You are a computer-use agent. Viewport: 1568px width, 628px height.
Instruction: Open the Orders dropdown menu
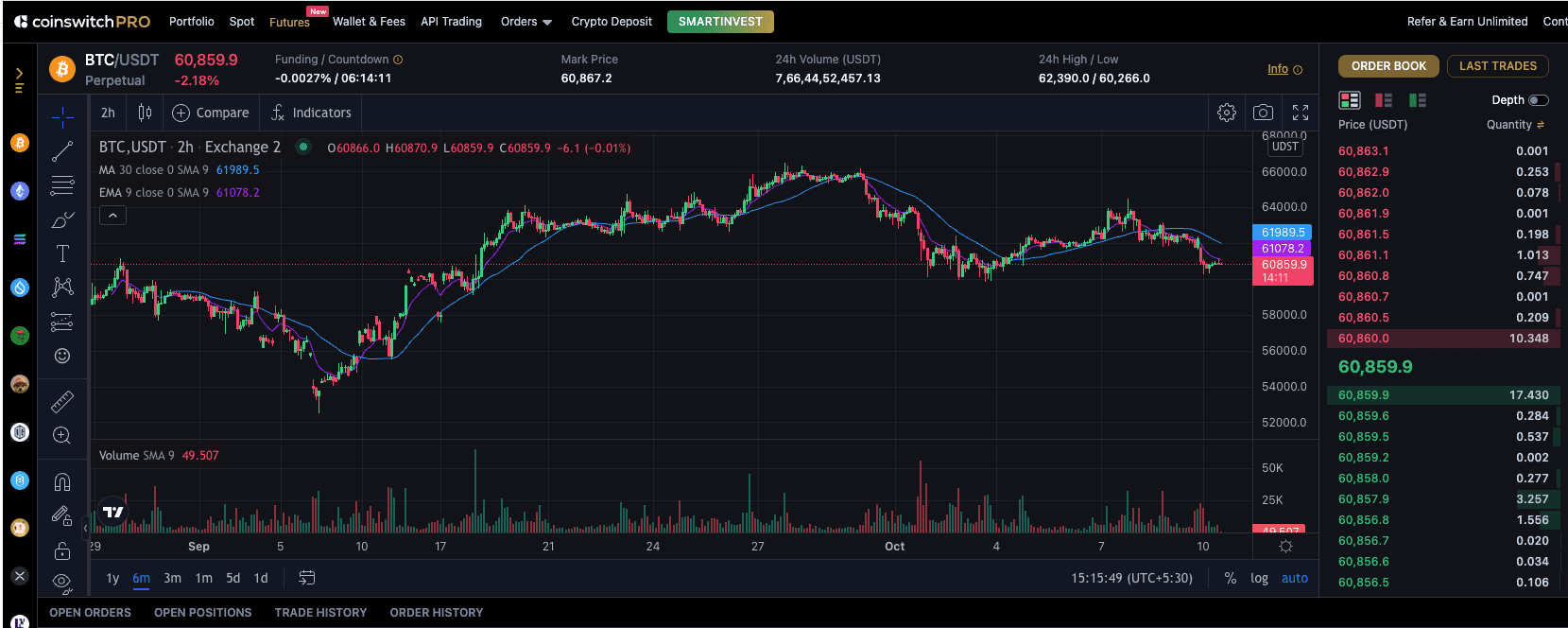point(526,22)
